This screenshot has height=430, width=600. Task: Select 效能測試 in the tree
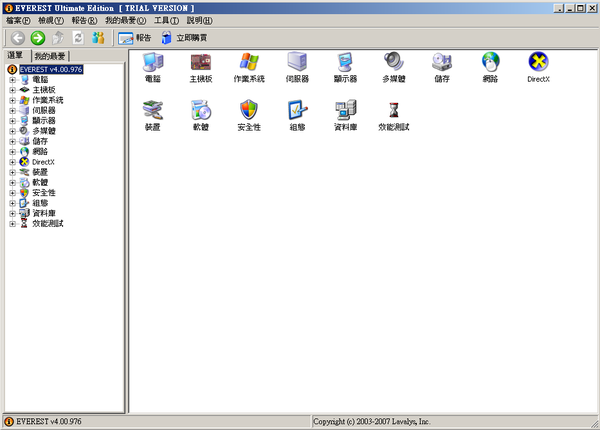click(x=48, y=224)
